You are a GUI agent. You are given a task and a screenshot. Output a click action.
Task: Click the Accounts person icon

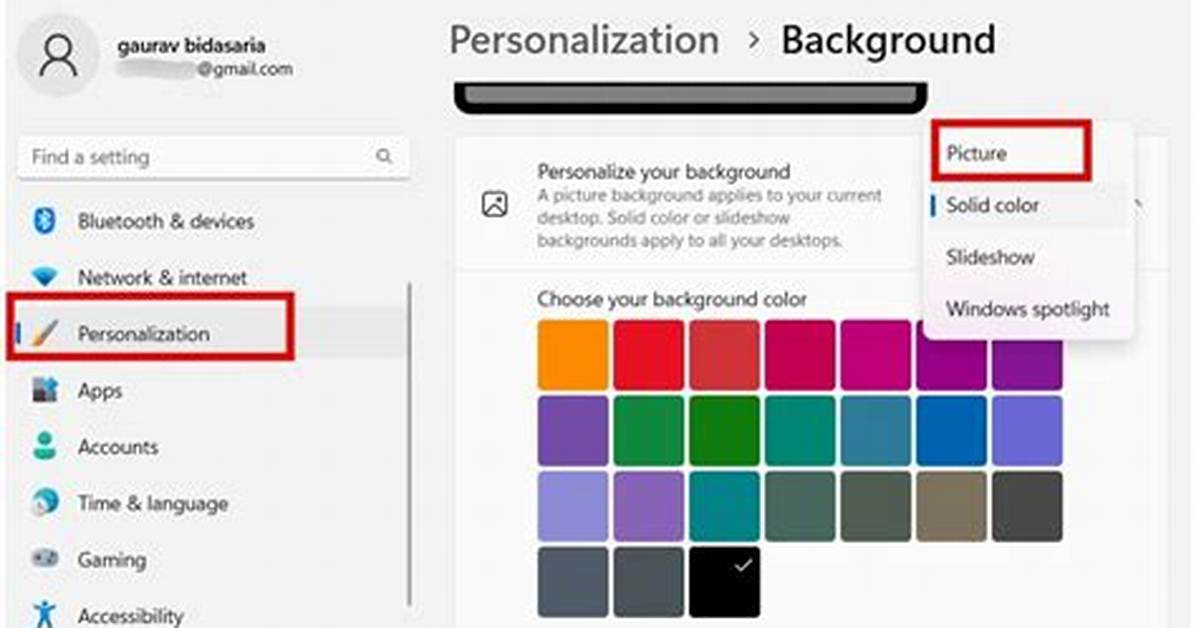click(x=45, y=446)
